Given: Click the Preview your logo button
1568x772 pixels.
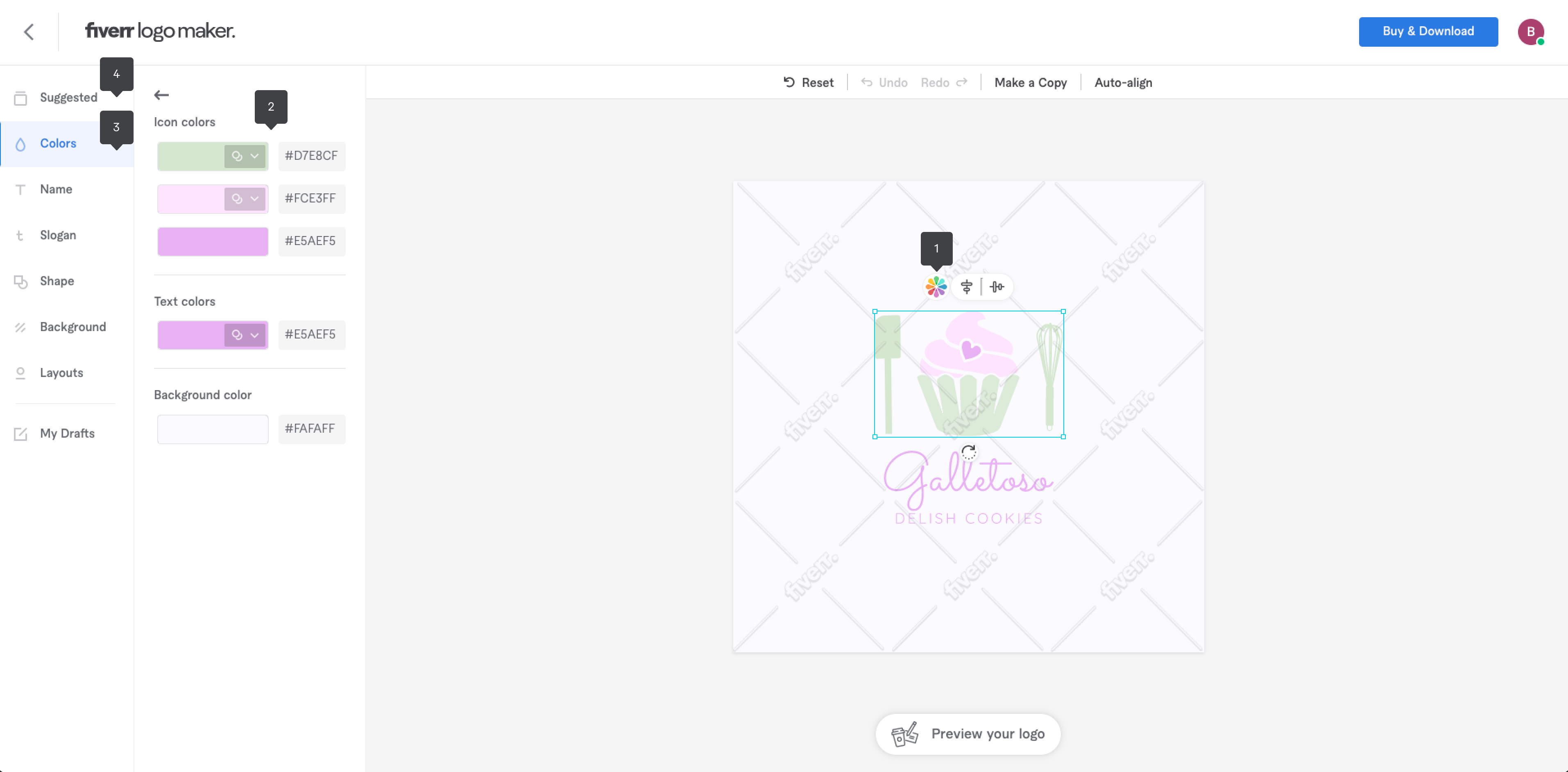Looking at the screenshot, I should pos(968,733).
